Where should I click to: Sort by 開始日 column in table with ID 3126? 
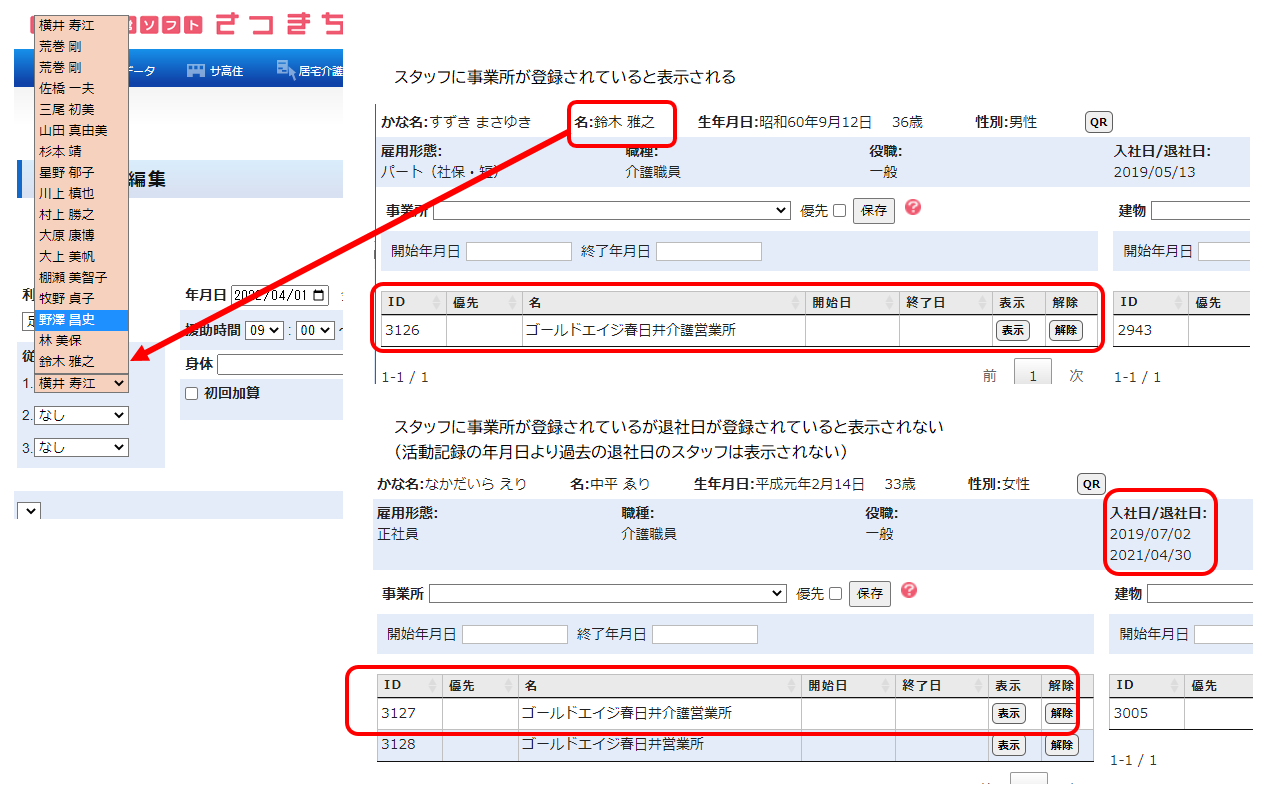(851, 303)
